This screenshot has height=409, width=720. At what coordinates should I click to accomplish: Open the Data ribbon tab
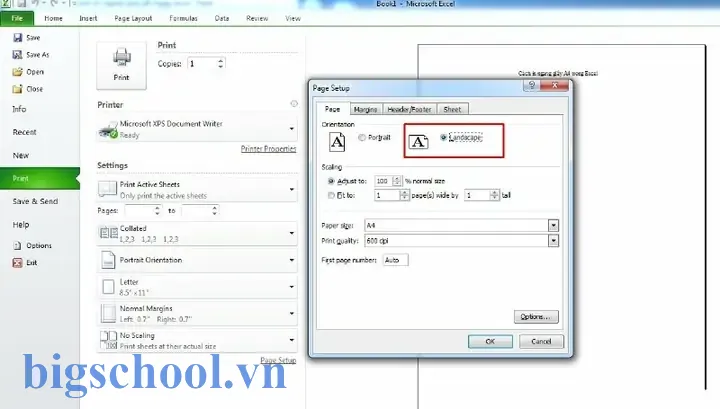point(222,18)
